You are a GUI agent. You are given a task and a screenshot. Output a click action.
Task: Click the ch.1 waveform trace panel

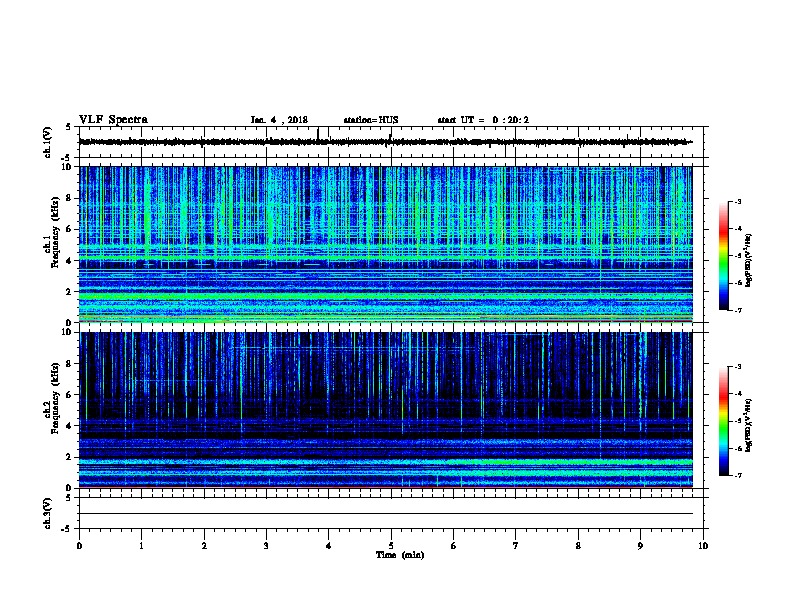[x=391, y=142]
